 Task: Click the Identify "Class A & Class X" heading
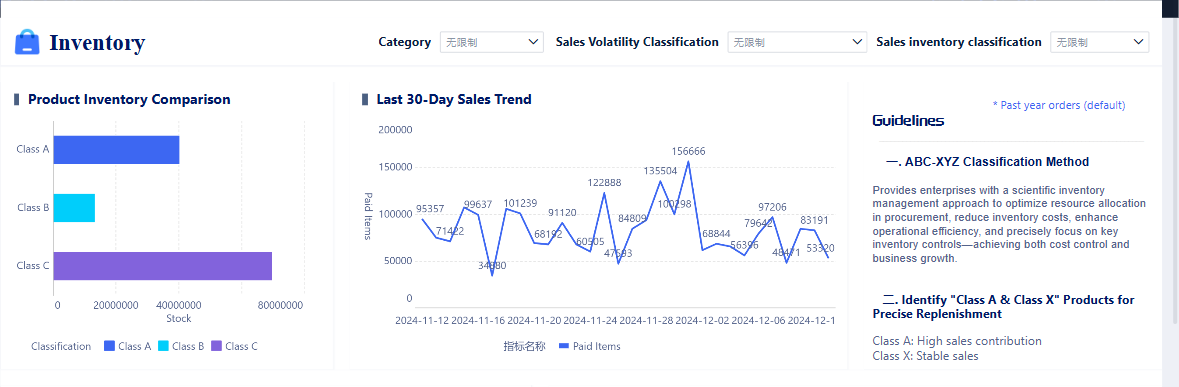point(1003,307)
